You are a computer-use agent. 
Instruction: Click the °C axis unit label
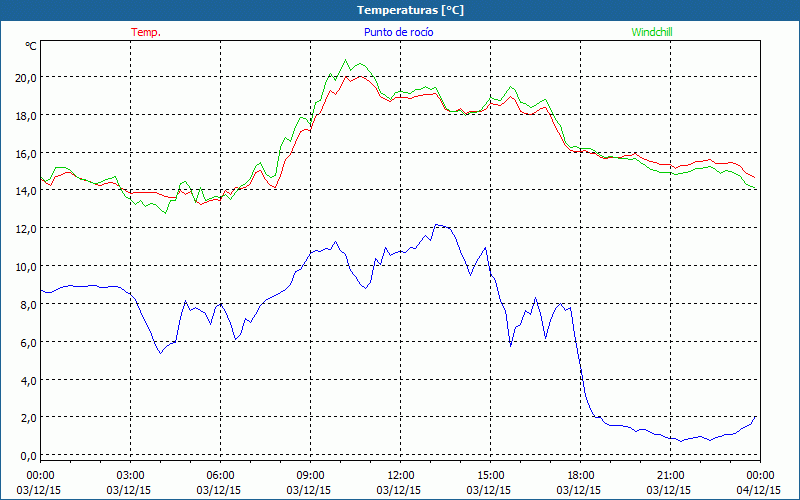point(31,46)
